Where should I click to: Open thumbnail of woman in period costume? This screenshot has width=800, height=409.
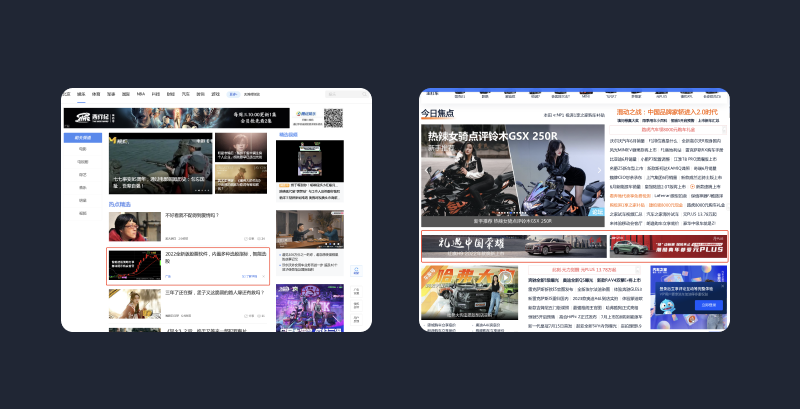(x=135, y=304)
